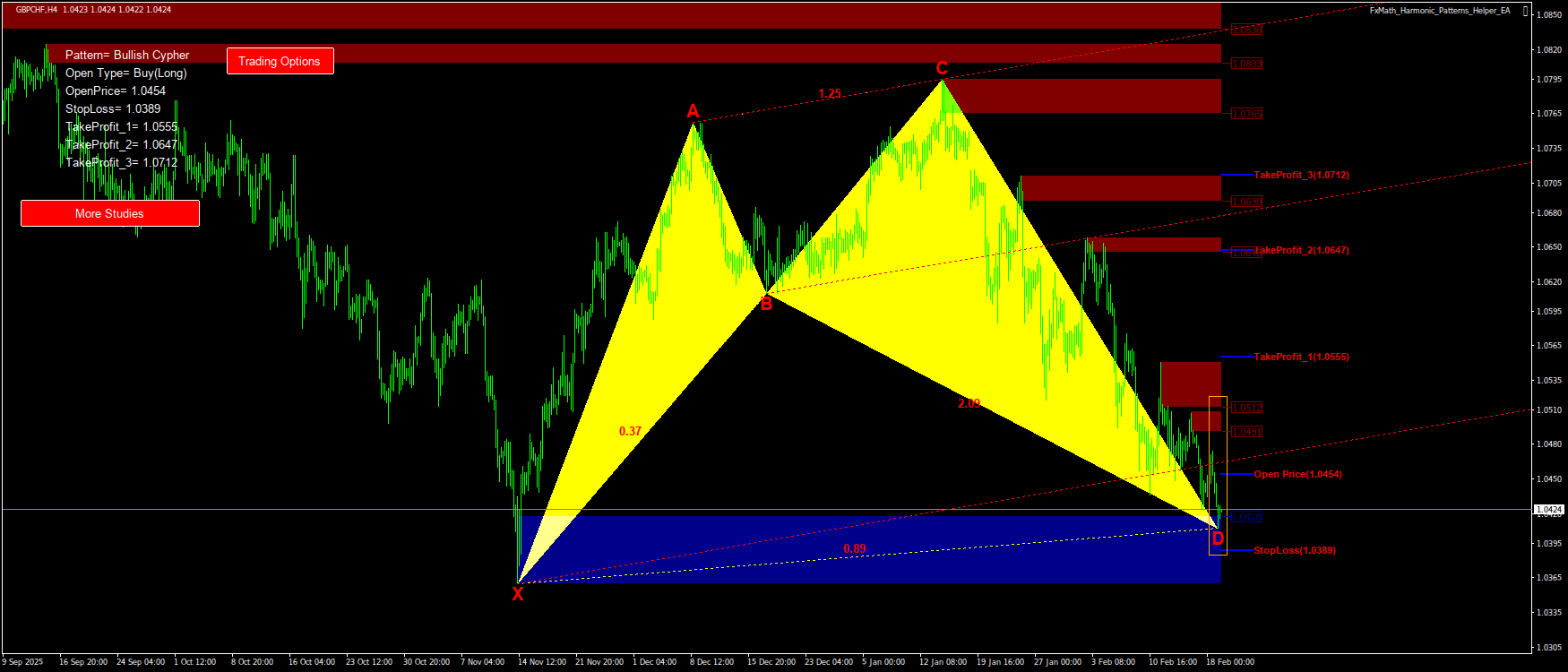Select pattern point A label

pyautogui.click(x=693, y=111)
